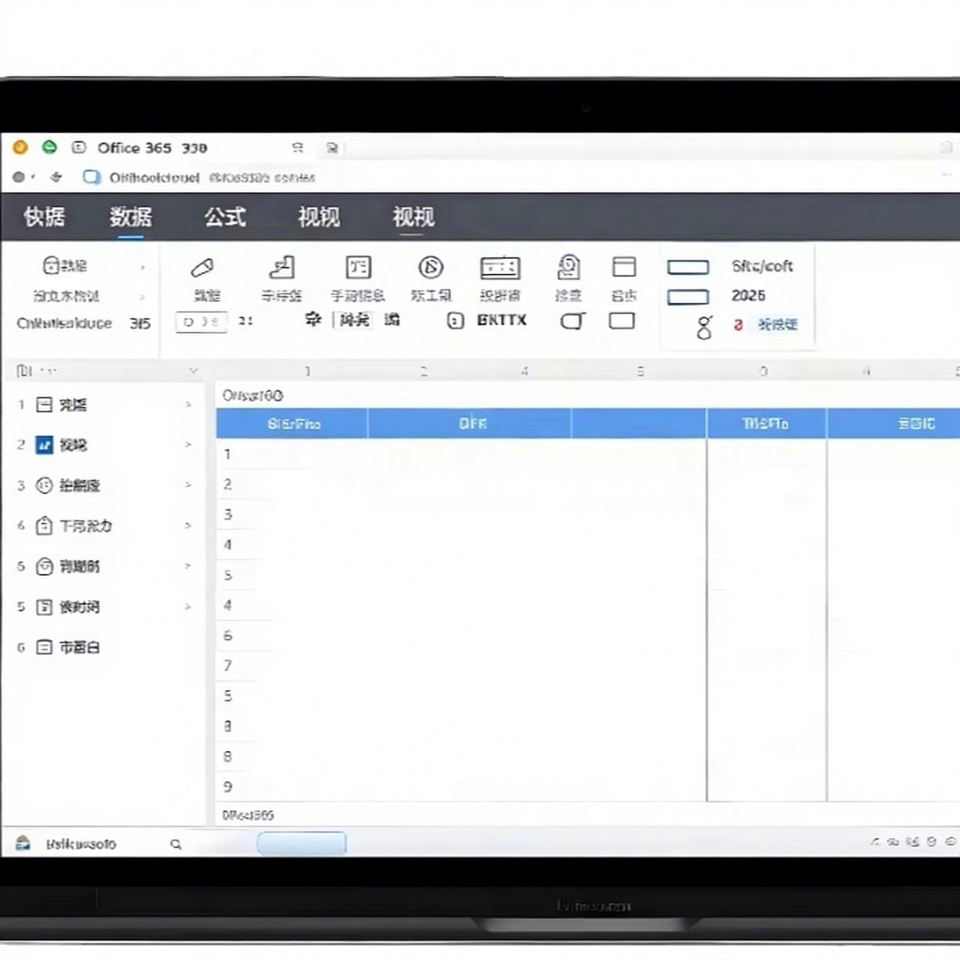Click the Oflhoolctouel address text

(x=154, y=178)
